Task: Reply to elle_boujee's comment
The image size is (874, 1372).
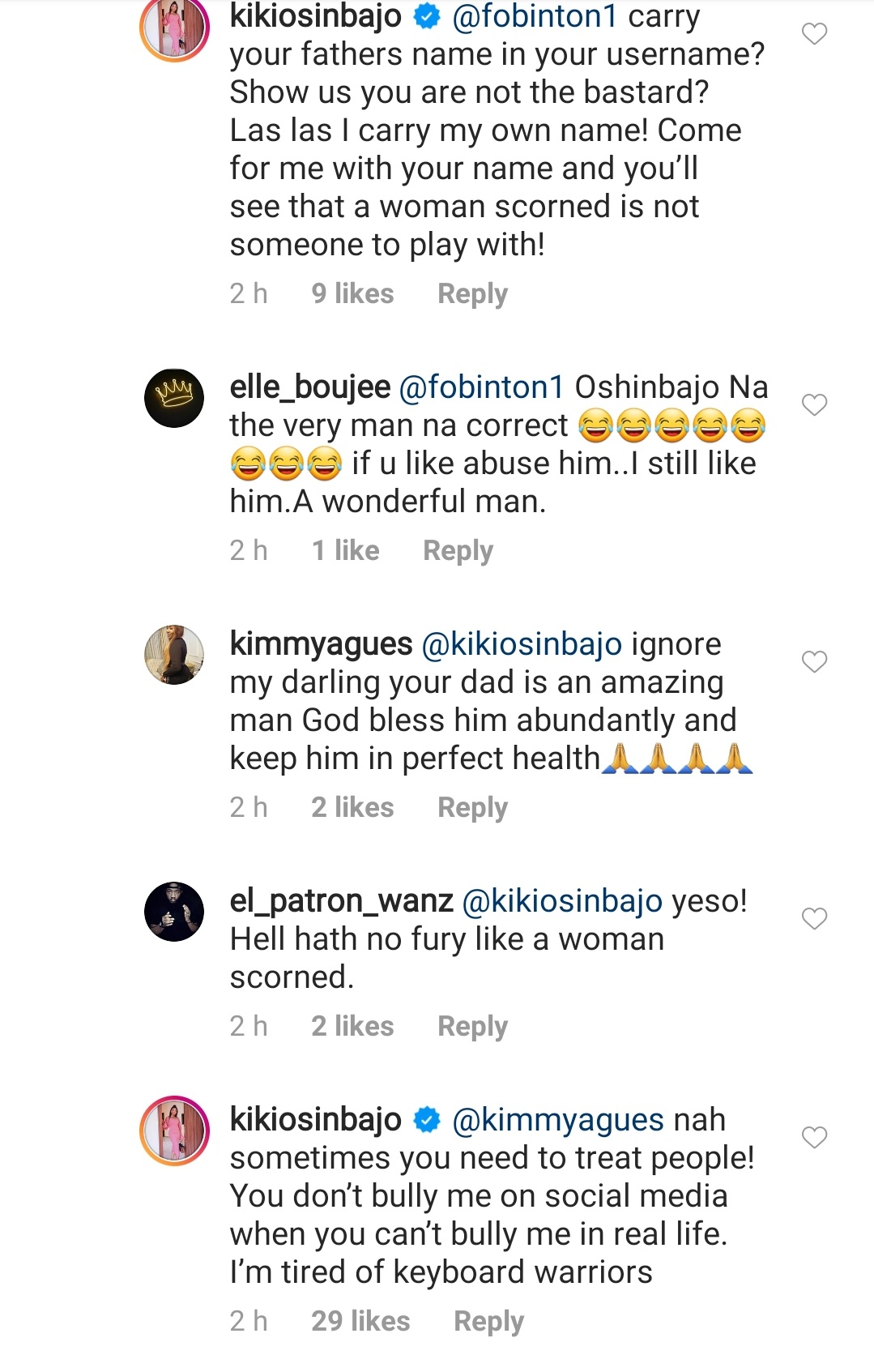Action: pyautogui.click(x=458, y=551)
